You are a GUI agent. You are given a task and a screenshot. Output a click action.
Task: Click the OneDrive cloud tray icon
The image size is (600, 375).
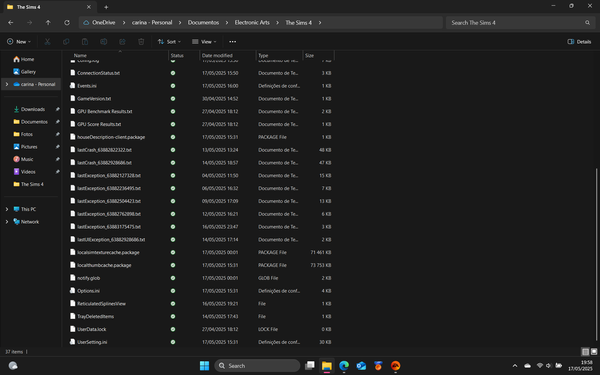pos(527,366)
